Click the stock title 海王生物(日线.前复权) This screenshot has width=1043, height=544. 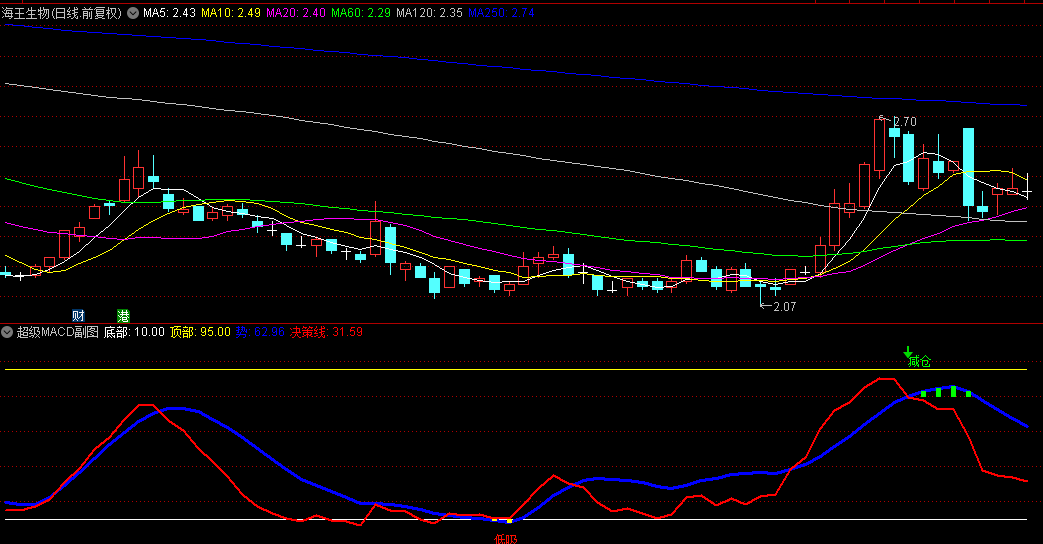tap(61, 13)
